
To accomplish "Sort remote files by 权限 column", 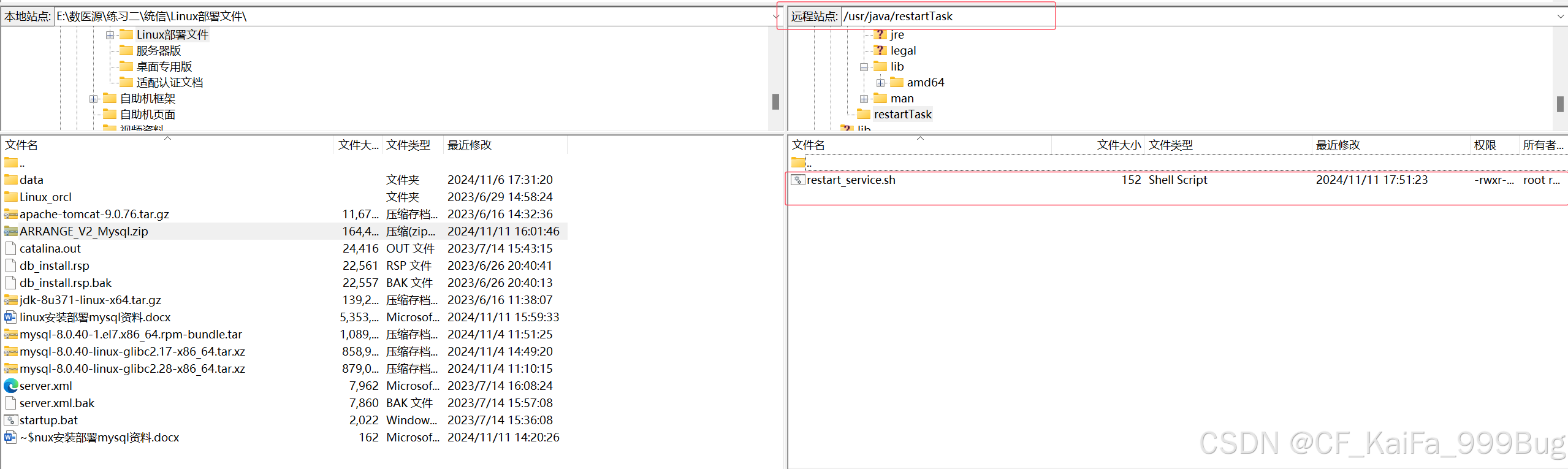I will 1494,145.
